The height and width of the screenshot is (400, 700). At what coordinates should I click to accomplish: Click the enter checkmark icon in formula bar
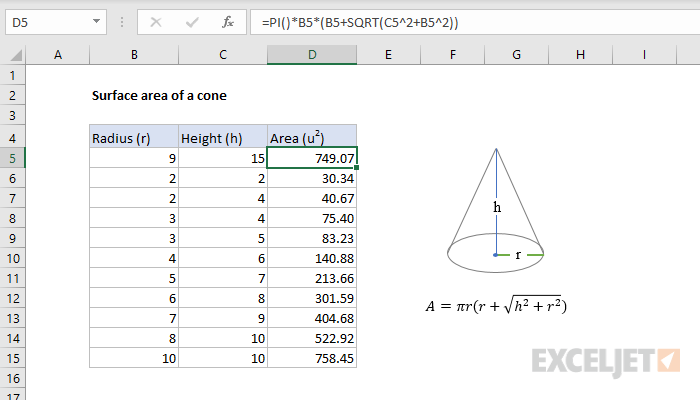191,21
